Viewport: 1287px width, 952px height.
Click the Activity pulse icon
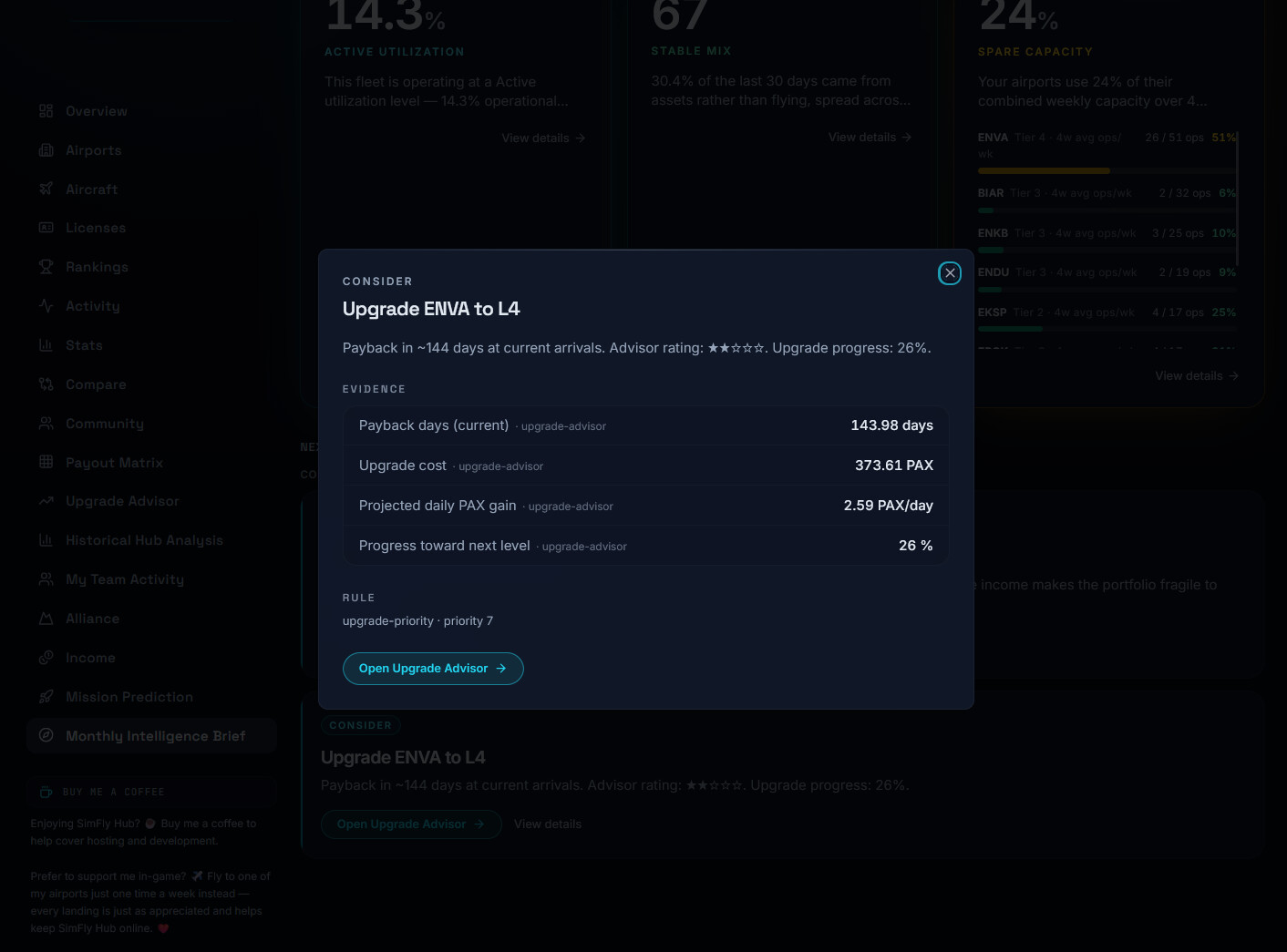point(46,306)
